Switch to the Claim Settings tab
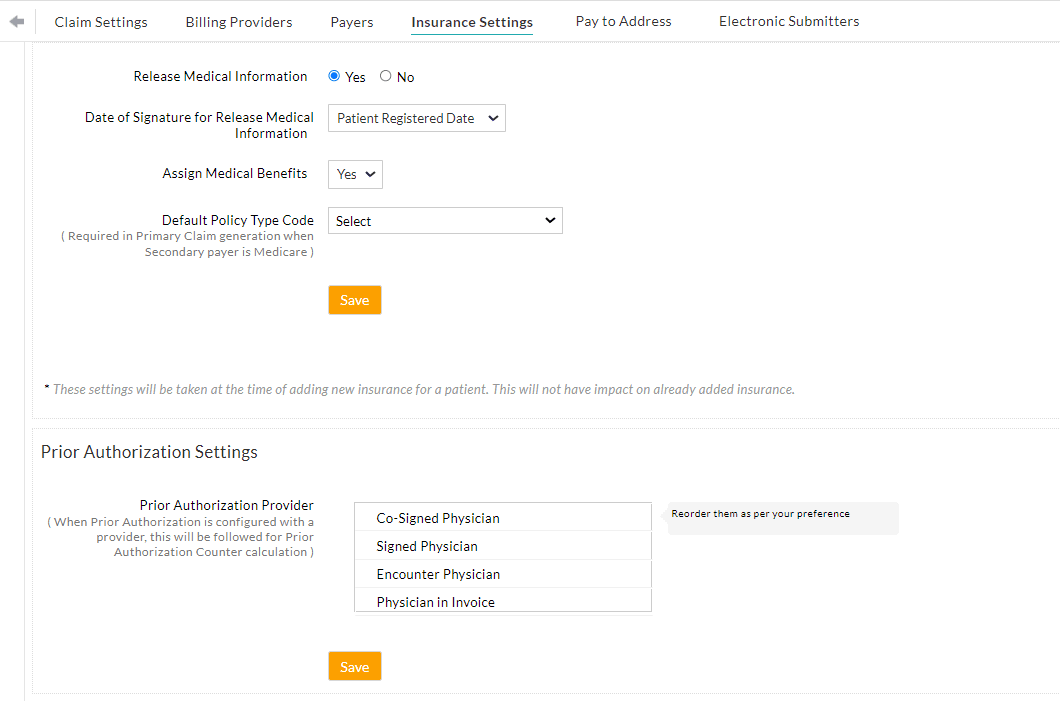The image size is (1060, 701). [100, 21]
